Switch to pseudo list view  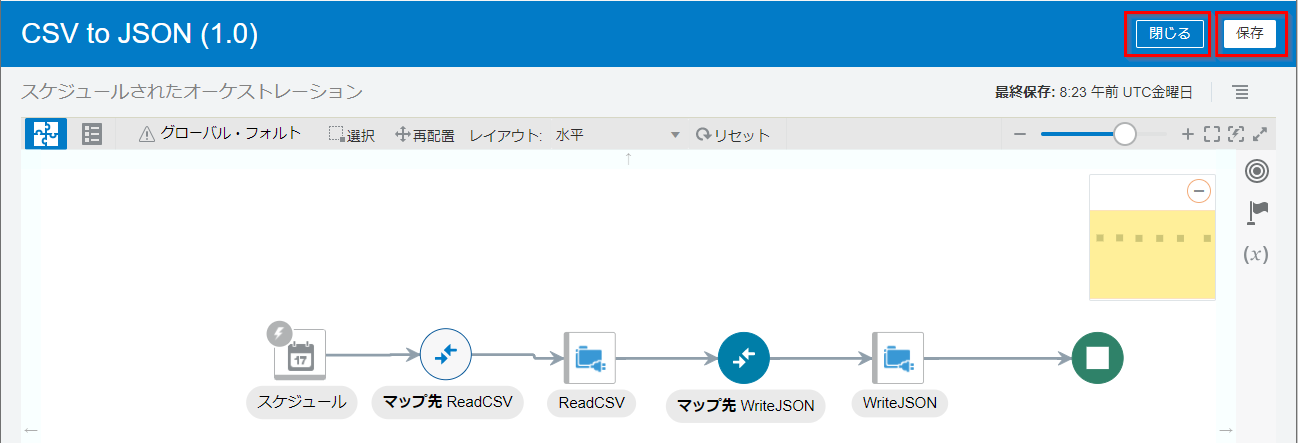tap(92, 134)
